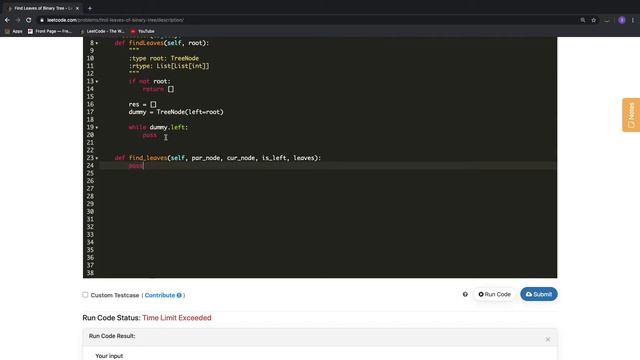
Task: Enable the Custom Testcase checkbox
Action: tap(85, 295)
